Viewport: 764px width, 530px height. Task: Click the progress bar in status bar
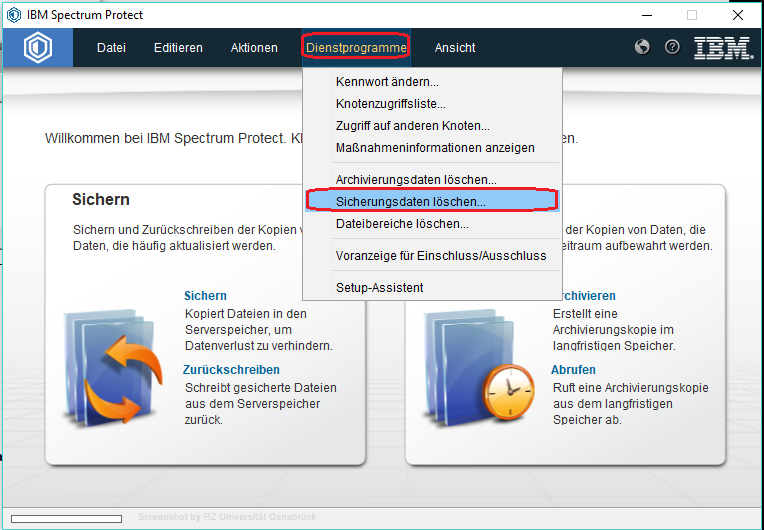tap(63, 518)
